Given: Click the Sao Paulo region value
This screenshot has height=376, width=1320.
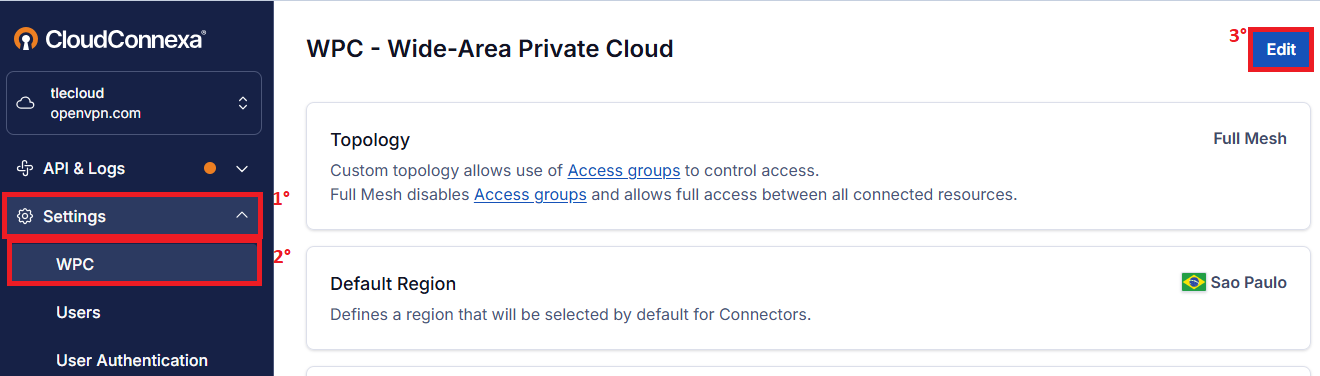Looking at the screenshot, I should [1248, 283].
